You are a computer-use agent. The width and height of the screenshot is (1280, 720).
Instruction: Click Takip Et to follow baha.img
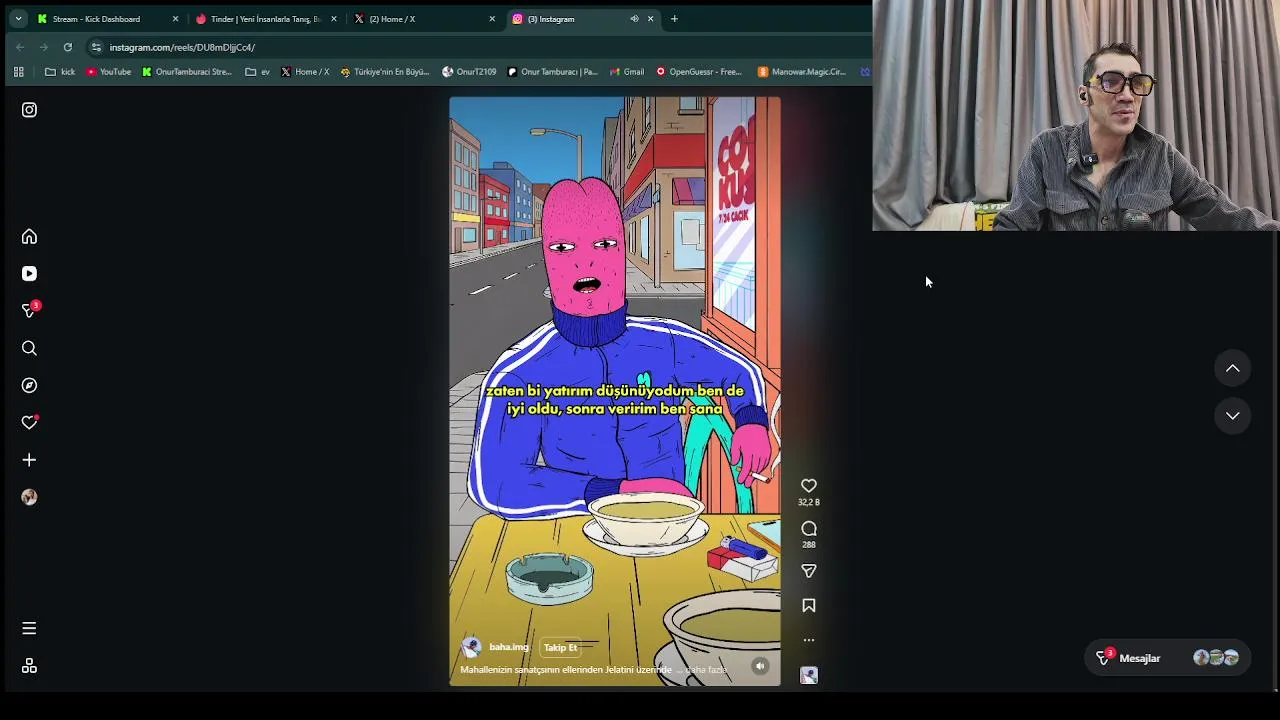(x=560, y=647)
